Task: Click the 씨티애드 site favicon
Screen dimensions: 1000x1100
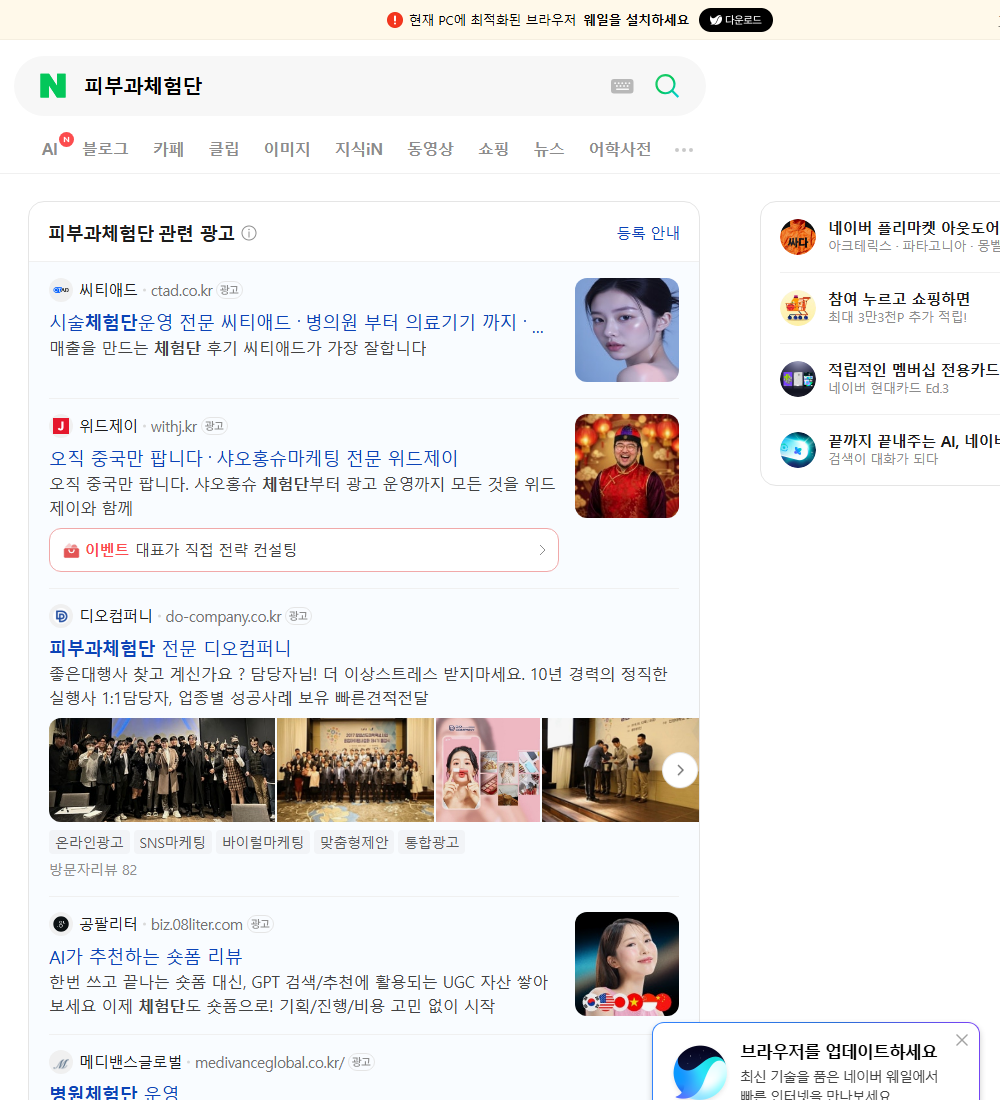Action: pos(61,290)
